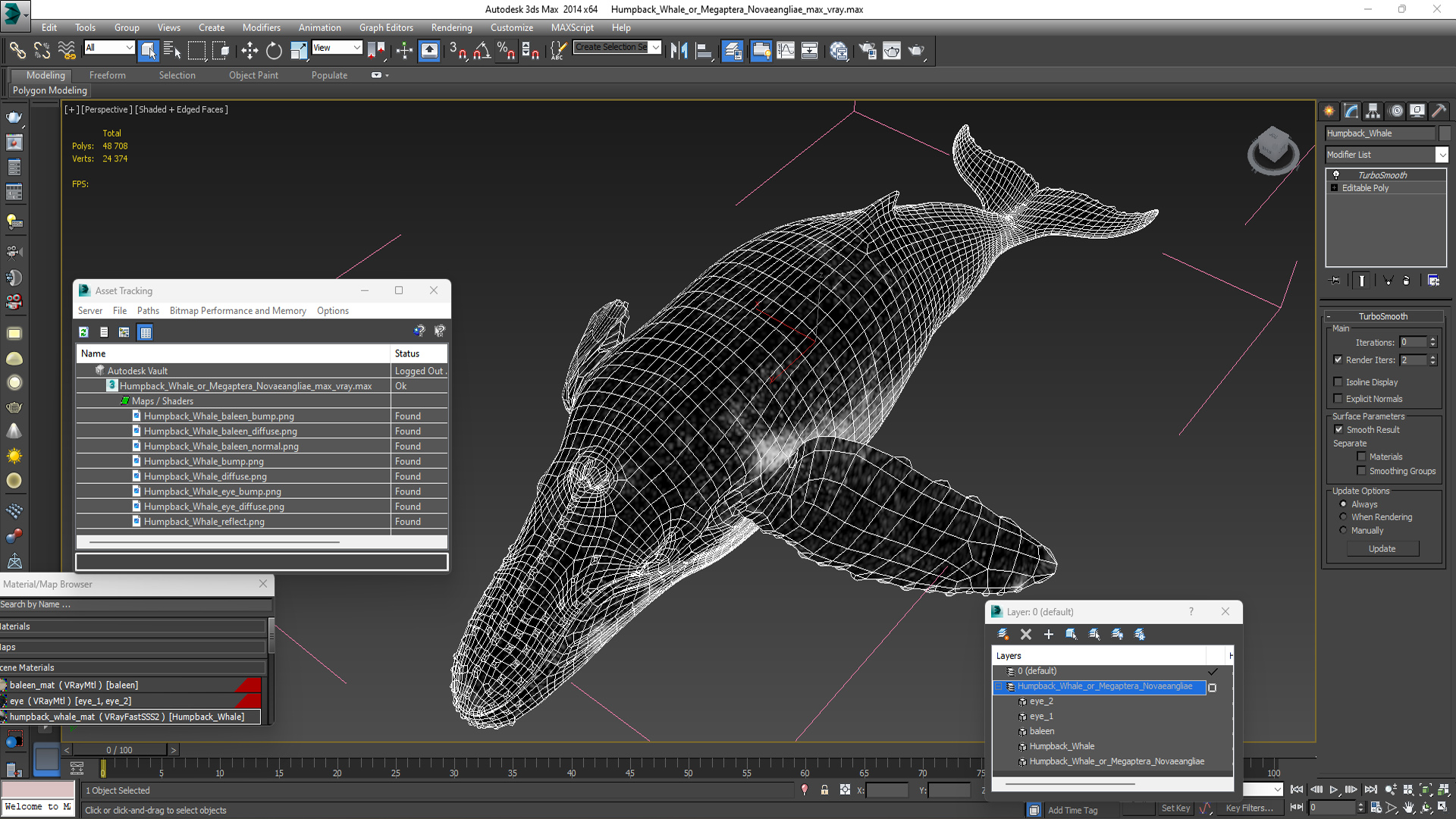
Task: Open the Graph Editors menu
Action: point(386,27)
